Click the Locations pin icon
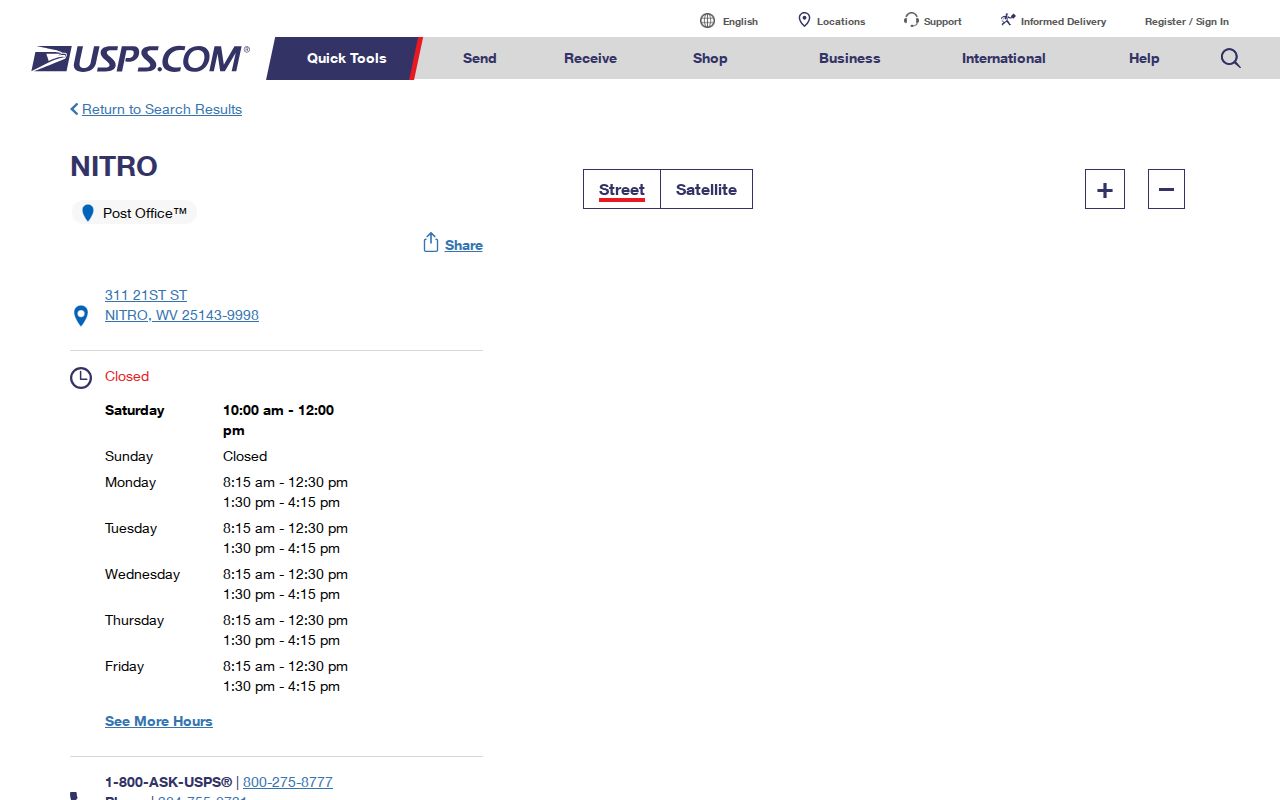 tap(804, 20)
